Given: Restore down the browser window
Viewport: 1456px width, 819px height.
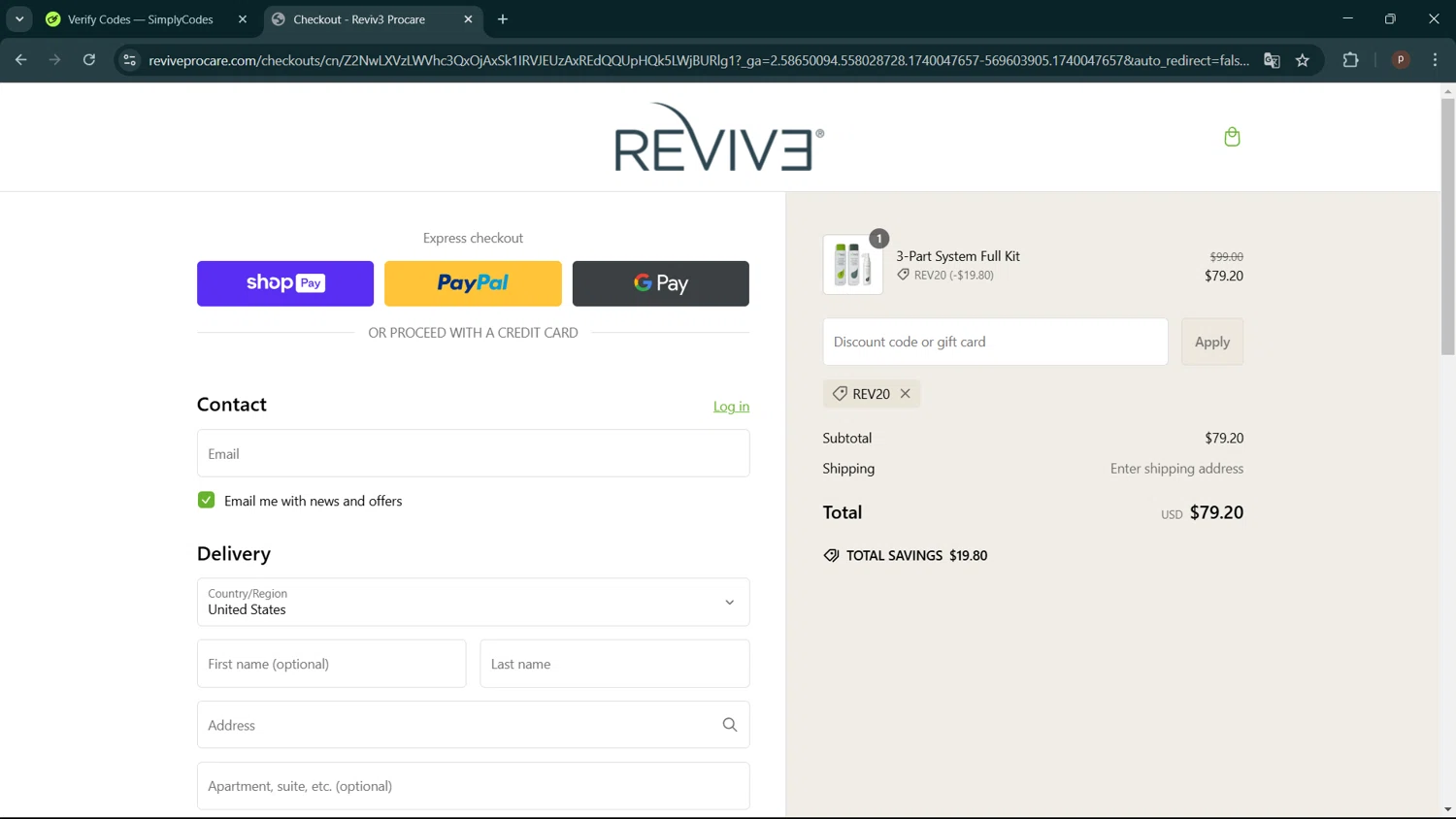Looking at the screenshot, I should [1390, 18].
